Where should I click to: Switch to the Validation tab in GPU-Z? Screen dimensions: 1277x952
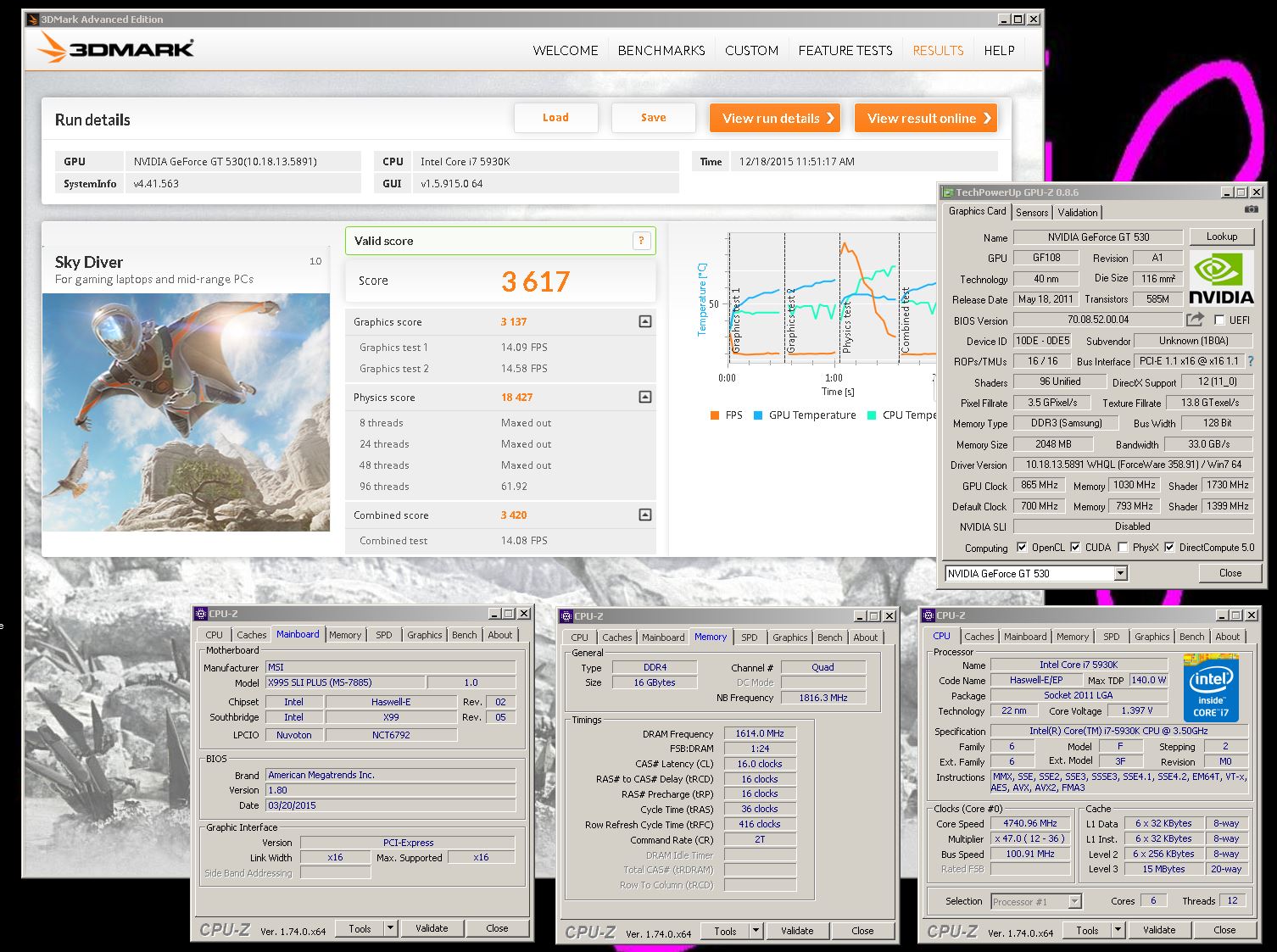[1078, 213]
